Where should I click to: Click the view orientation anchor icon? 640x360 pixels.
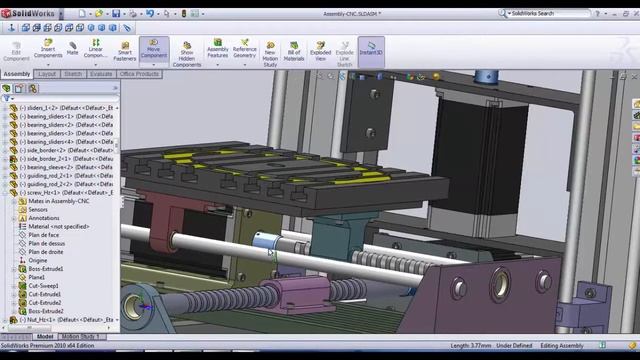click(x=11, y=28)
